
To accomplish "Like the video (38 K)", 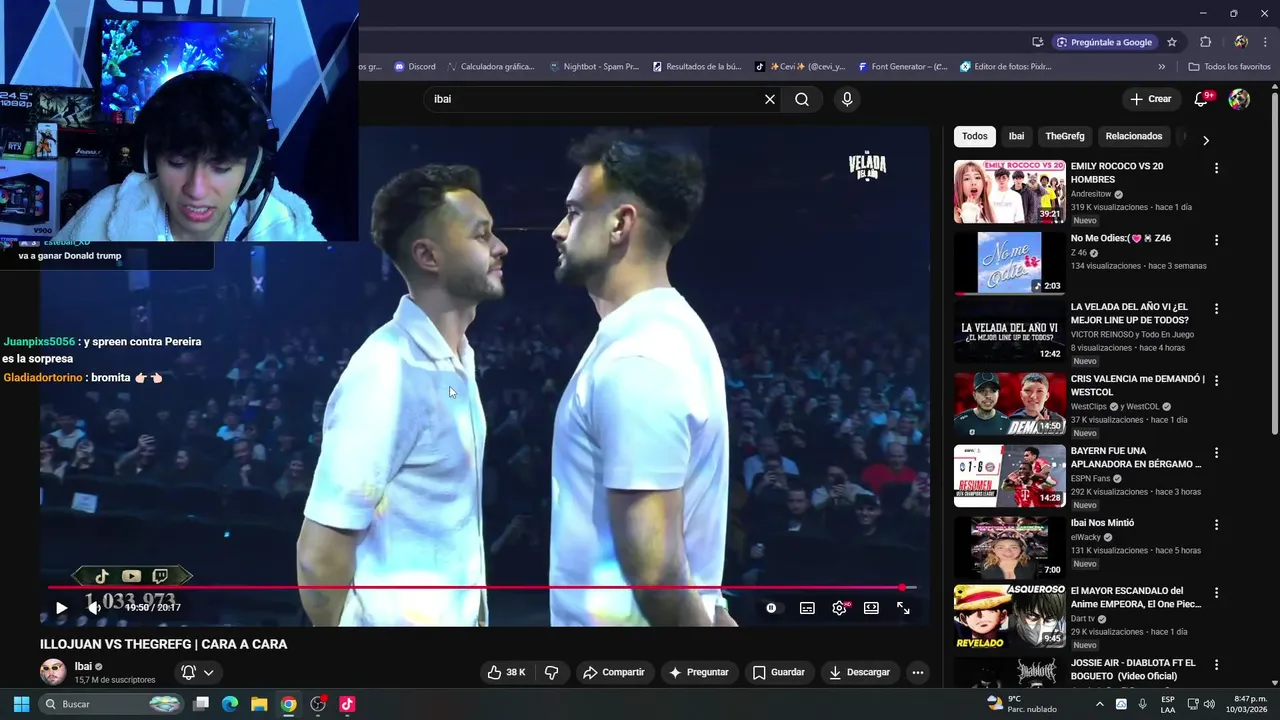I will point(506,672).
